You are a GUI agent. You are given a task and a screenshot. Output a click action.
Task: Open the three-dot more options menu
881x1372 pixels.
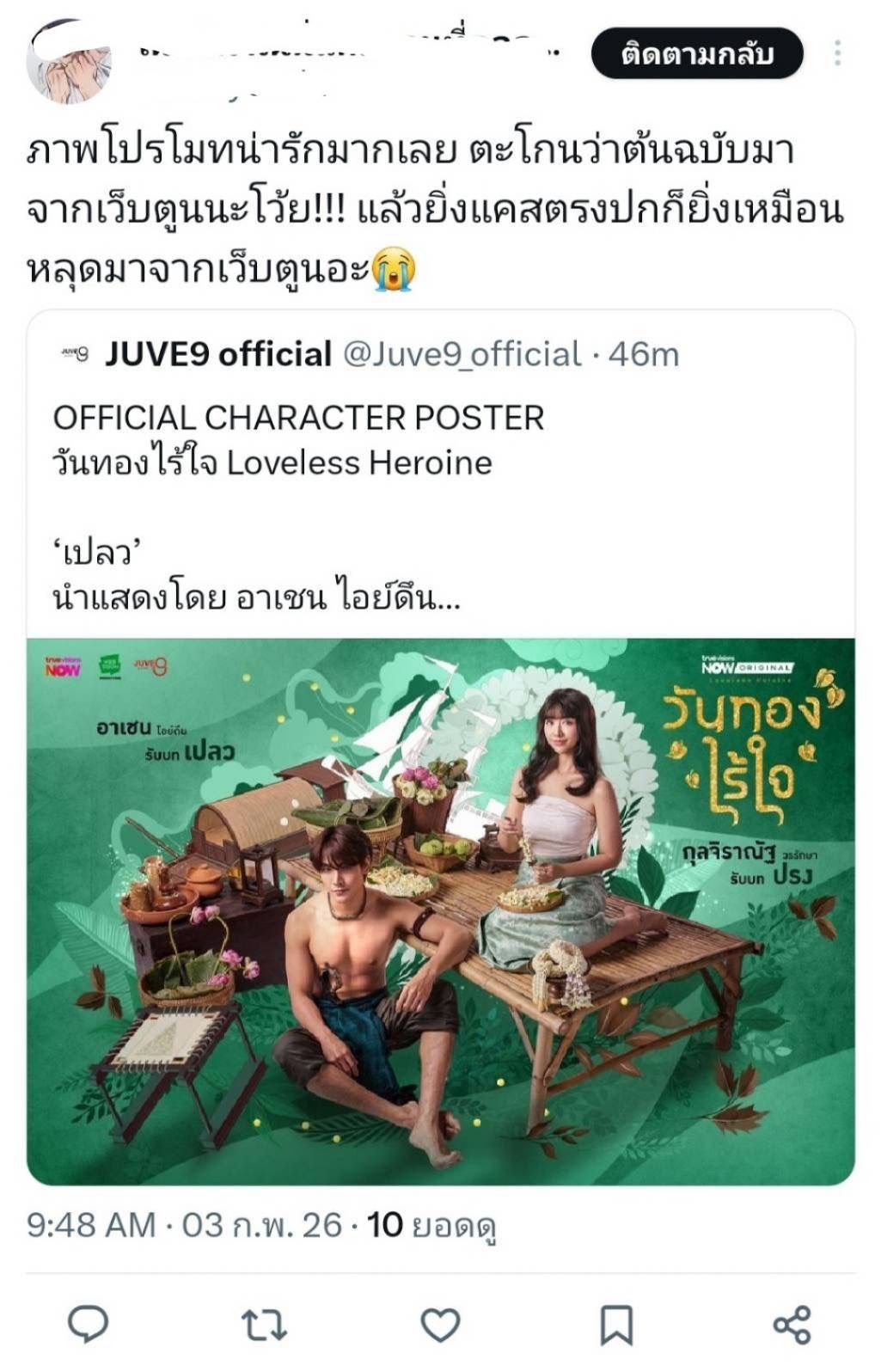click(837, 53)
